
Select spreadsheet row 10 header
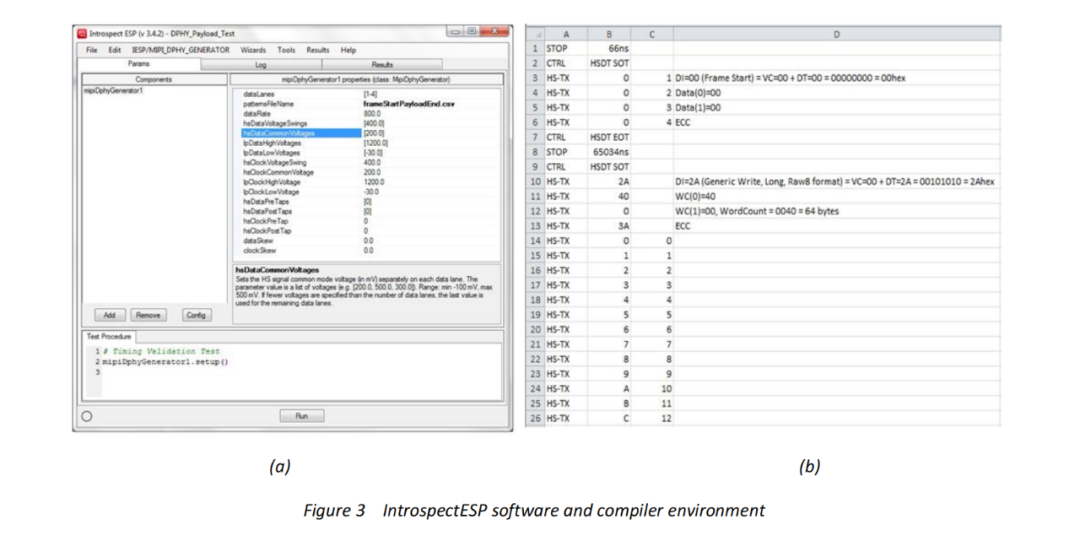pyautogui.click(x=535, y=182)
